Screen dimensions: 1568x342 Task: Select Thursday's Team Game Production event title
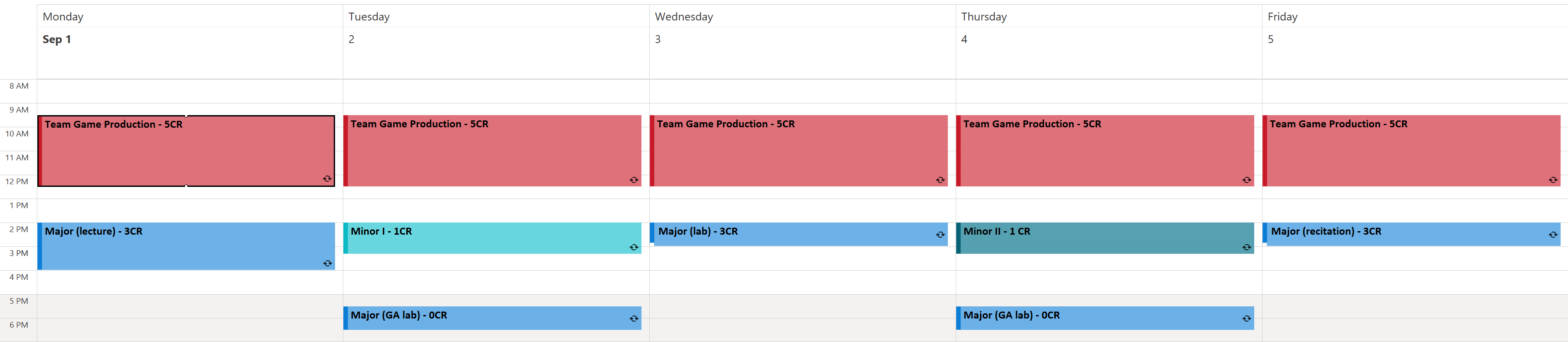click(1032, 124)
